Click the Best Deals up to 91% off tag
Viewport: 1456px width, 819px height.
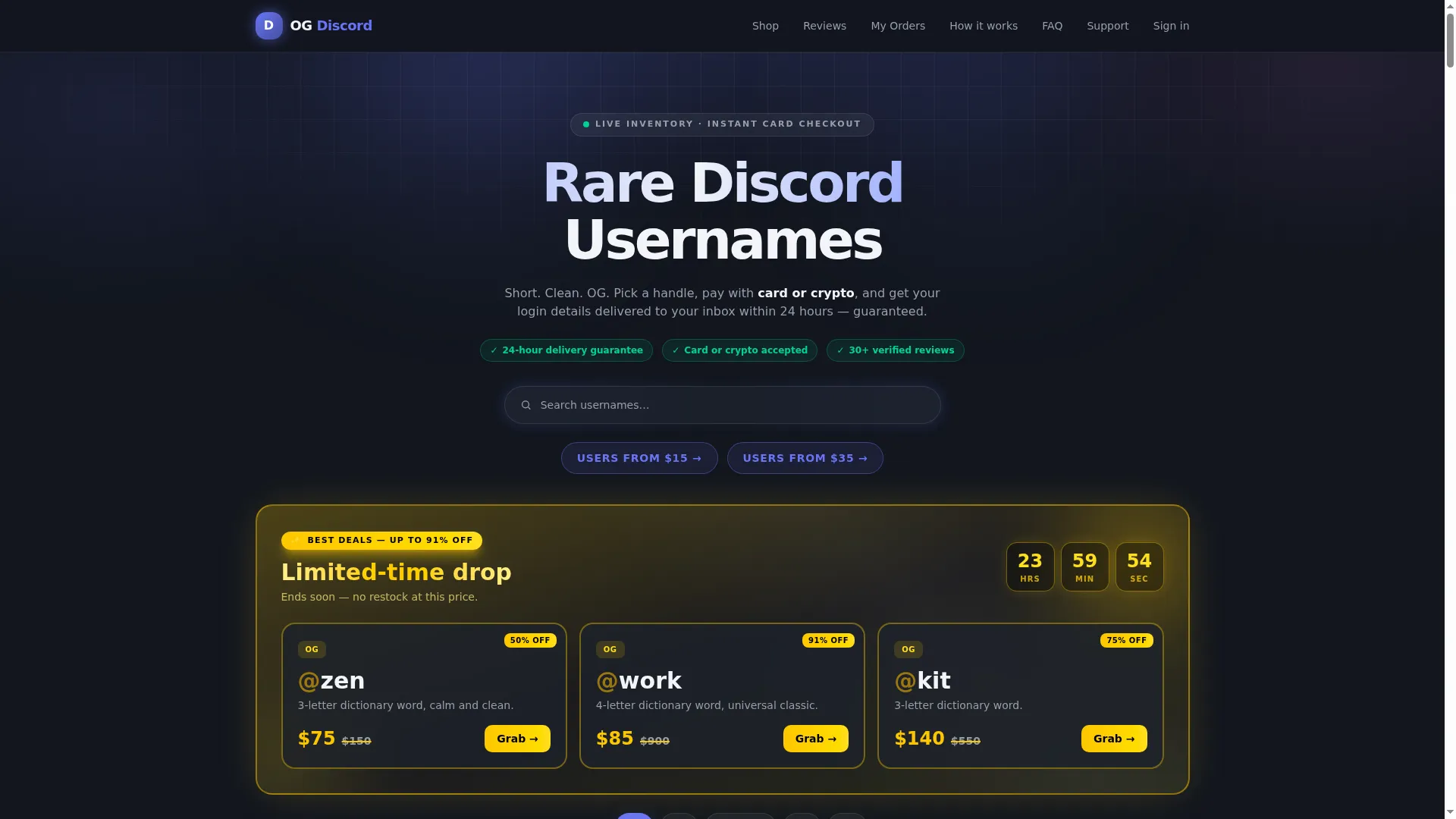[381, 541]
